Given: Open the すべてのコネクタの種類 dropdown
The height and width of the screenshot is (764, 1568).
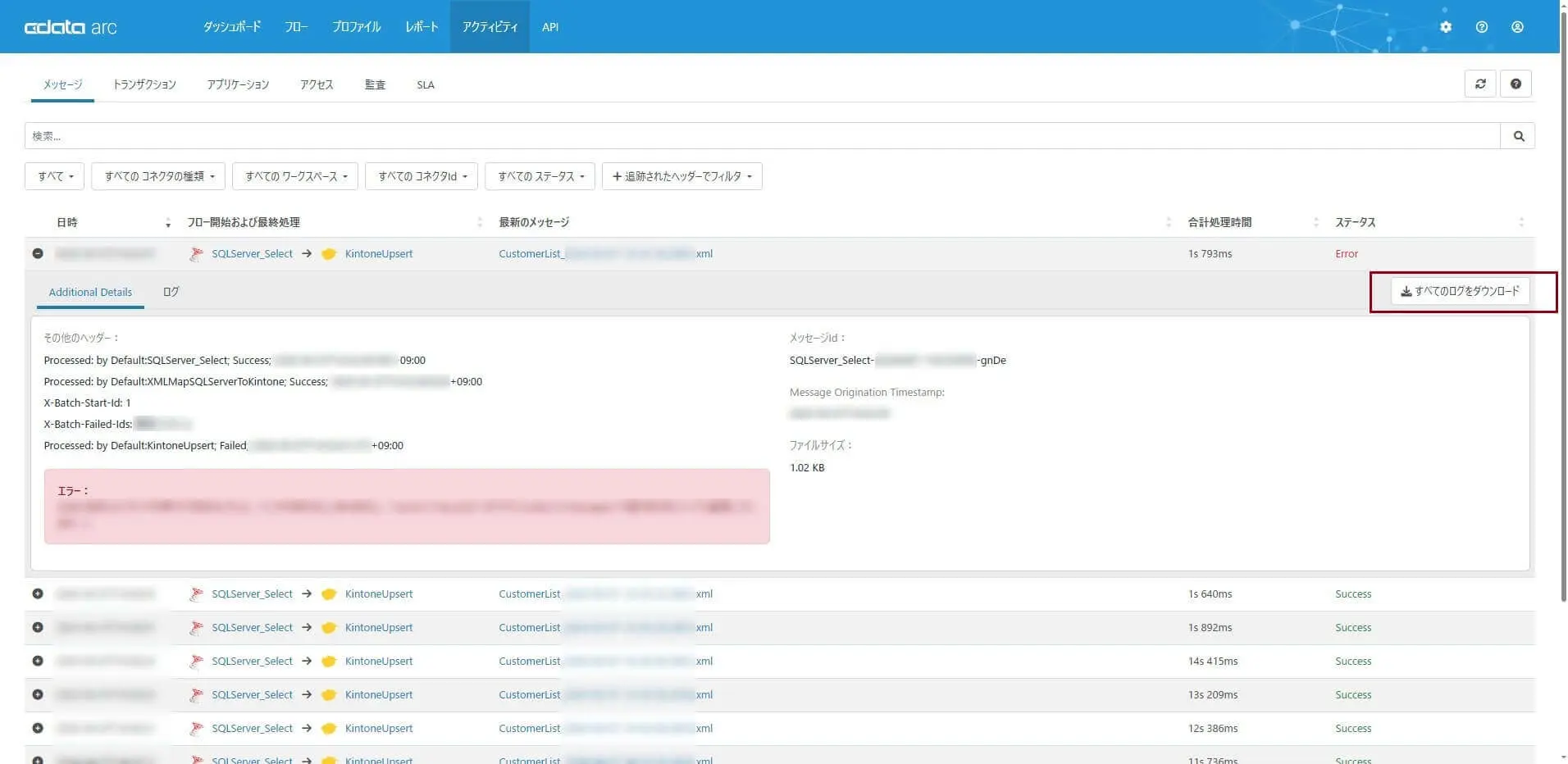Looking at the screenshot, I should point(158,176).
